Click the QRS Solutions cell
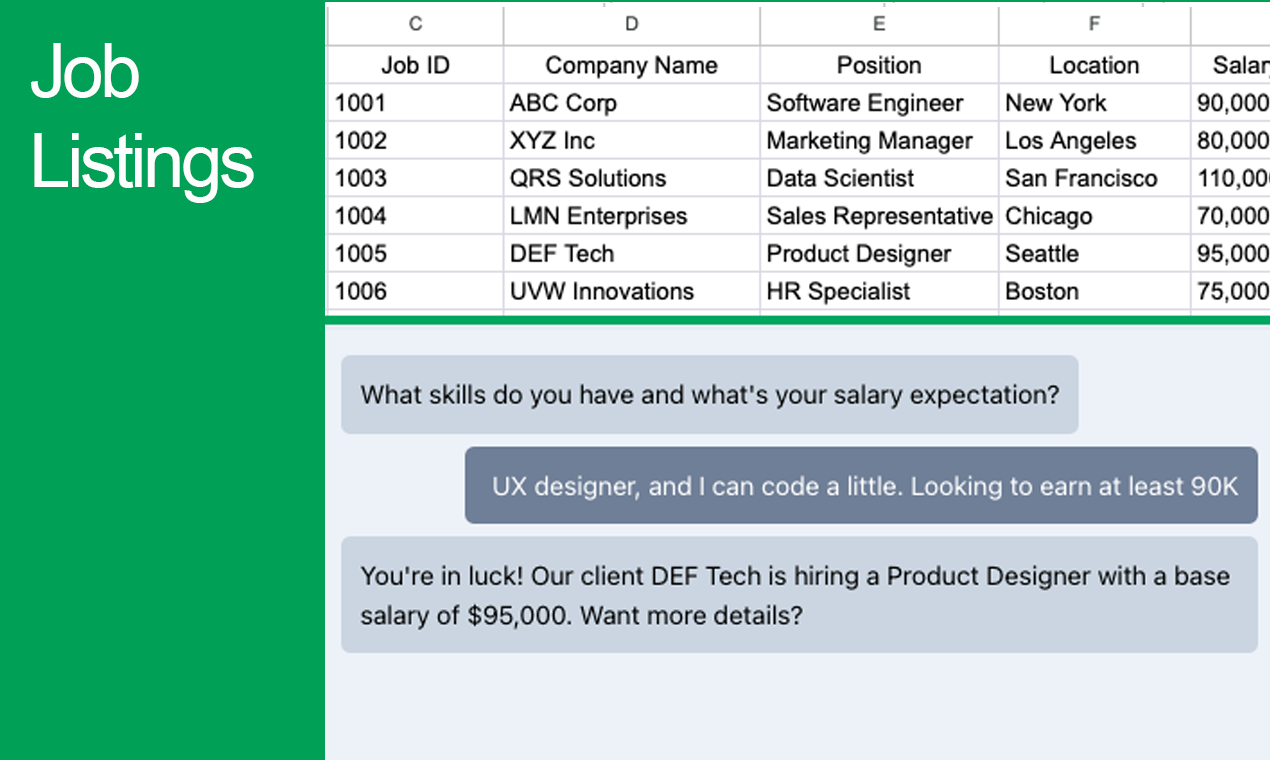Viewport: 1270px width, 760px height. pyautogui.click(x=631, y=178)
